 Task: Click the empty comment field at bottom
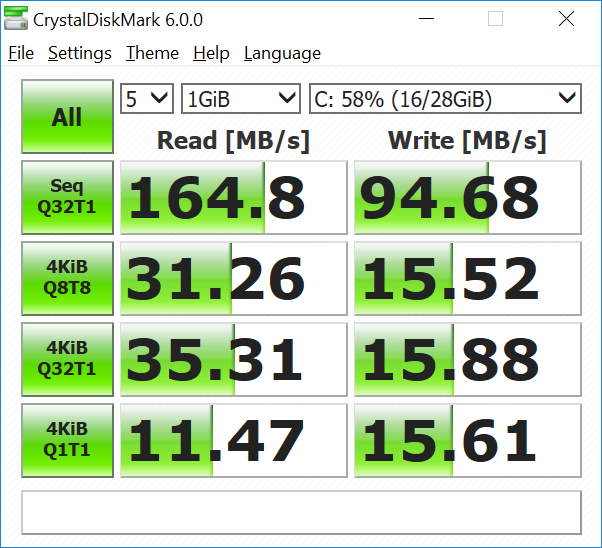point(301,512)
